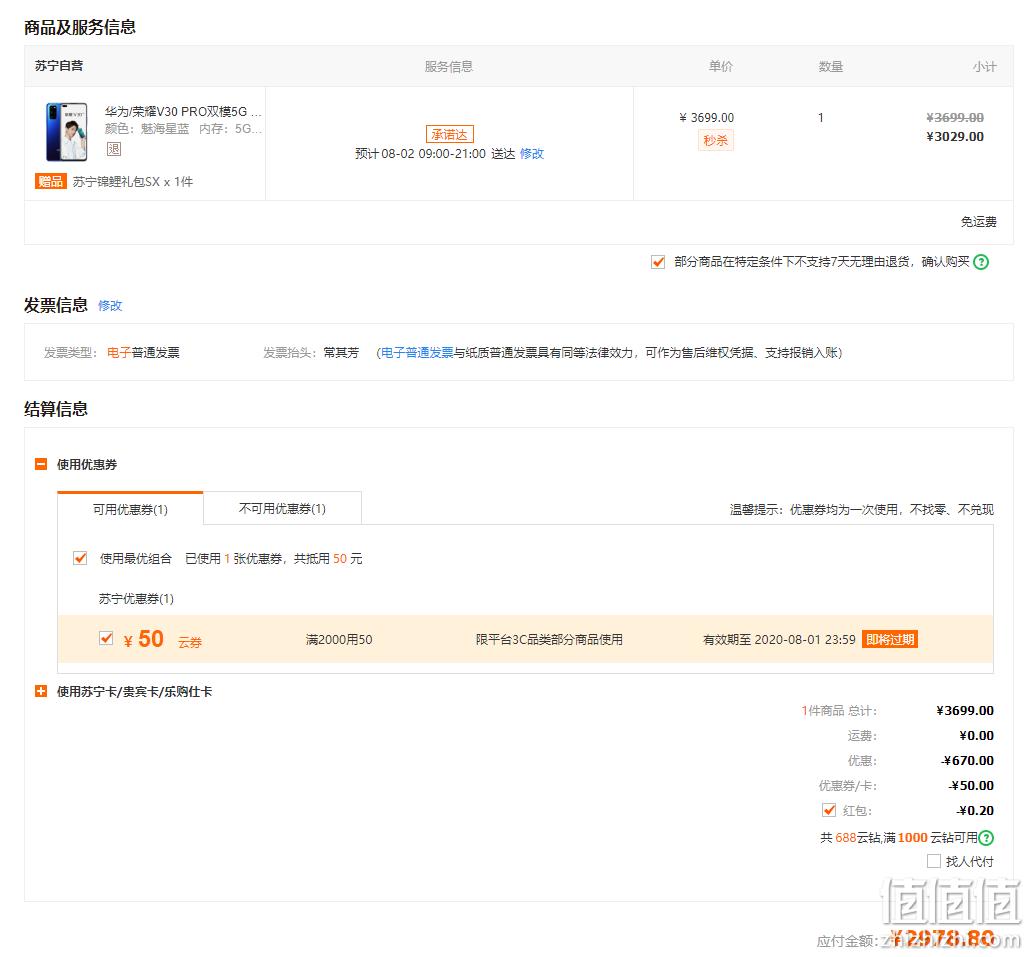Click the 免运费 shipping text
1030x957 pixels.
tap(978, 222)
